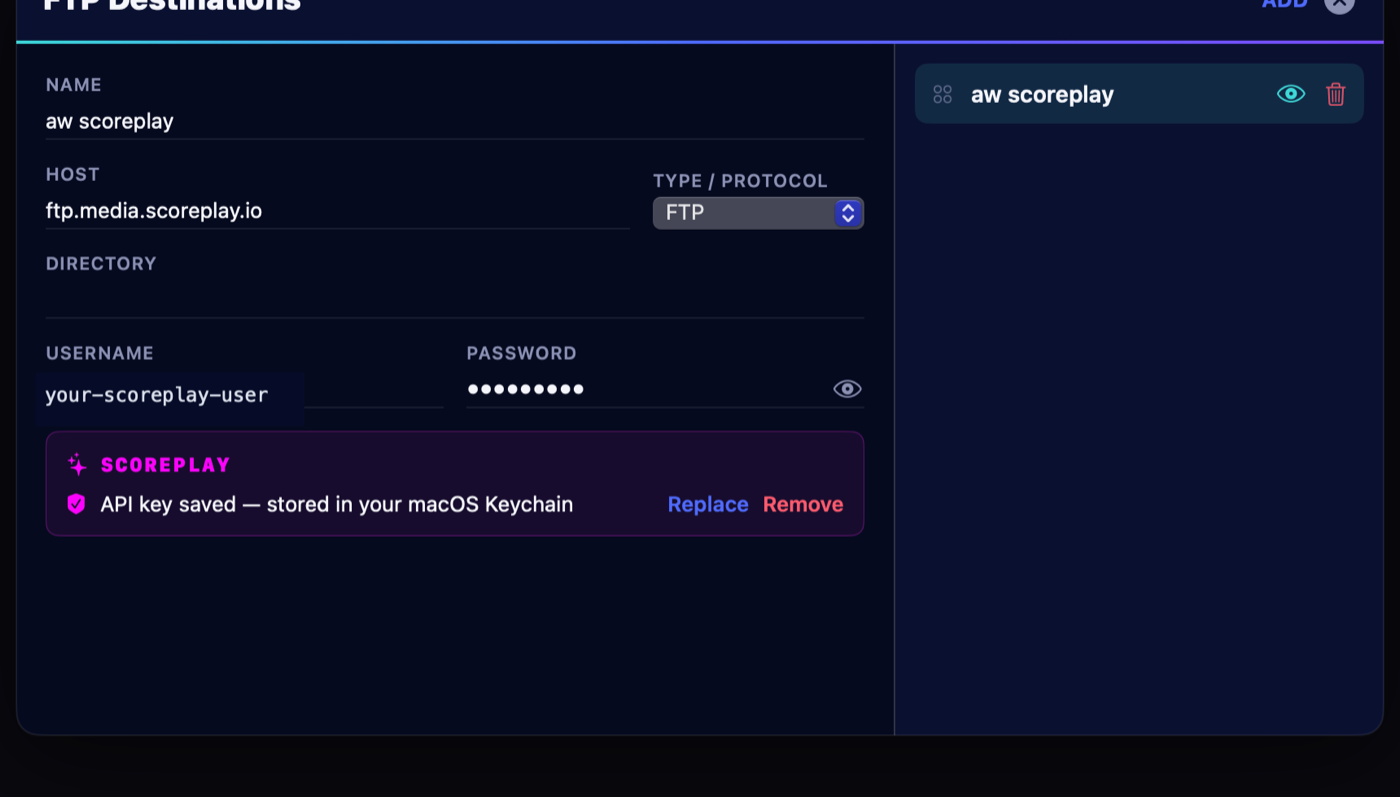Edit the Host field

pyautogui.click(x=337, y=211)
